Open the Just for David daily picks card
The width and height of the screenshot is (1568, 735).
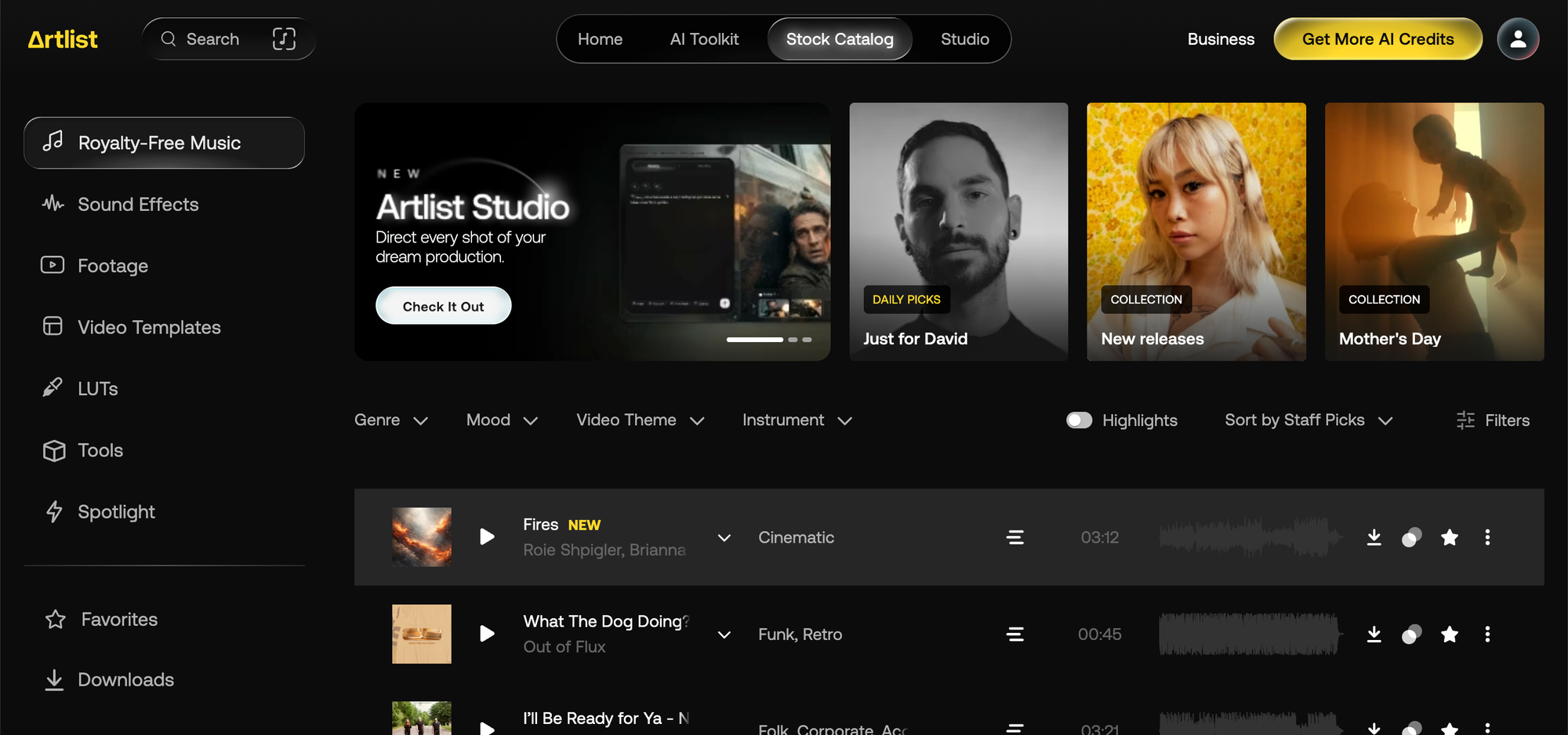[958, 231]
